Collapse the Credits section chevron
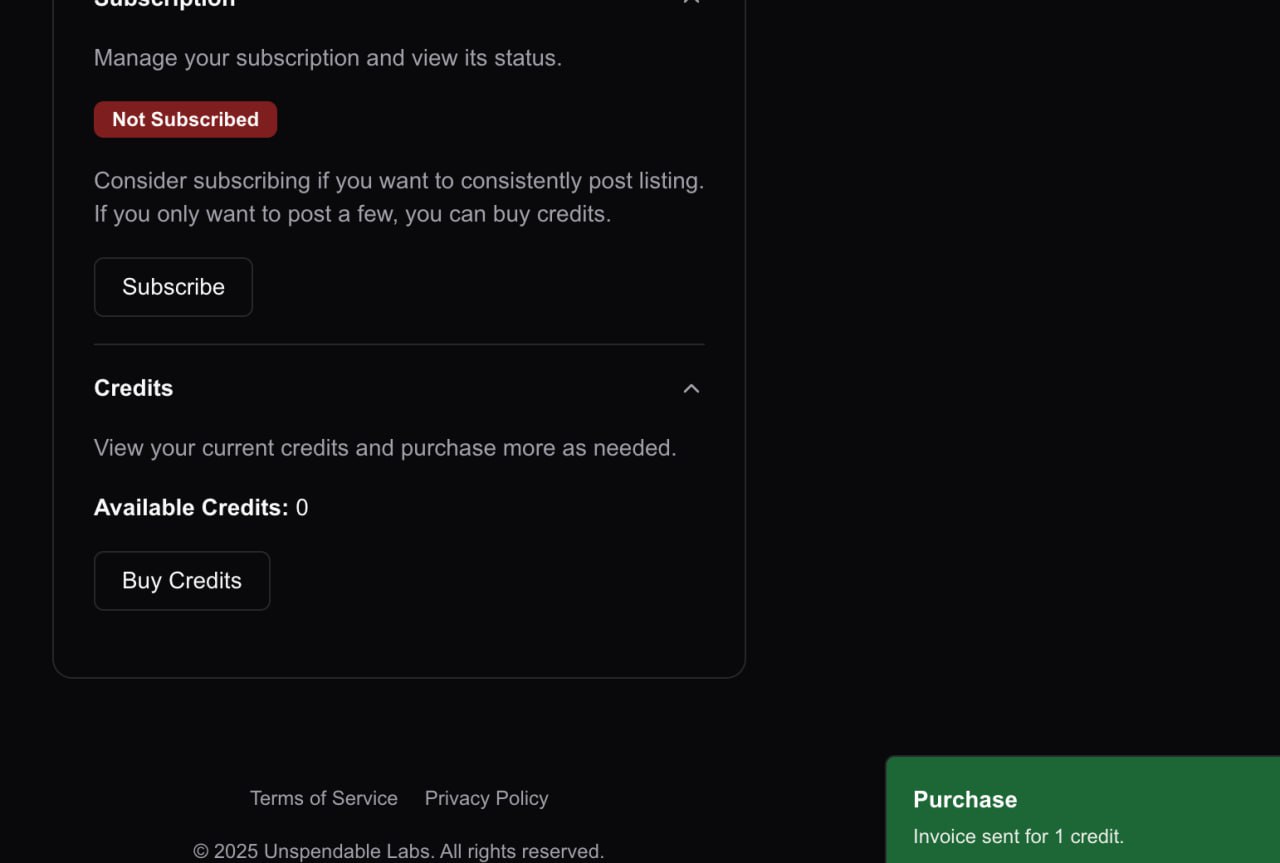The width and height of the screenshot is (1280, 863). (x=691, y=388)
